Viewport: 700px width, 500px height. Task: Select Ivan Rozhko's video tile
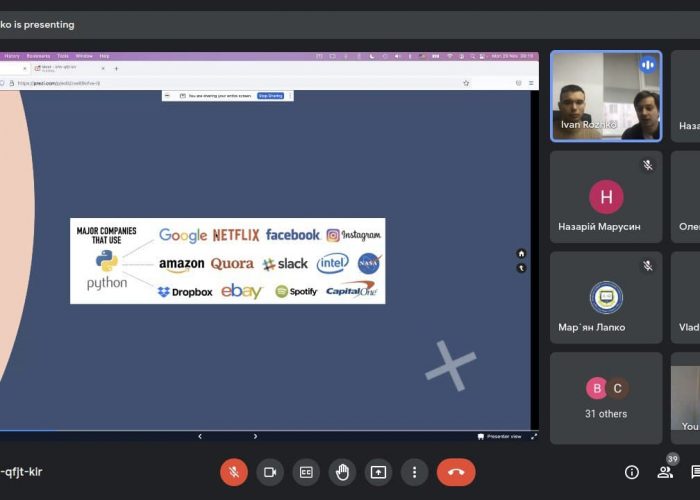(606, 96)
